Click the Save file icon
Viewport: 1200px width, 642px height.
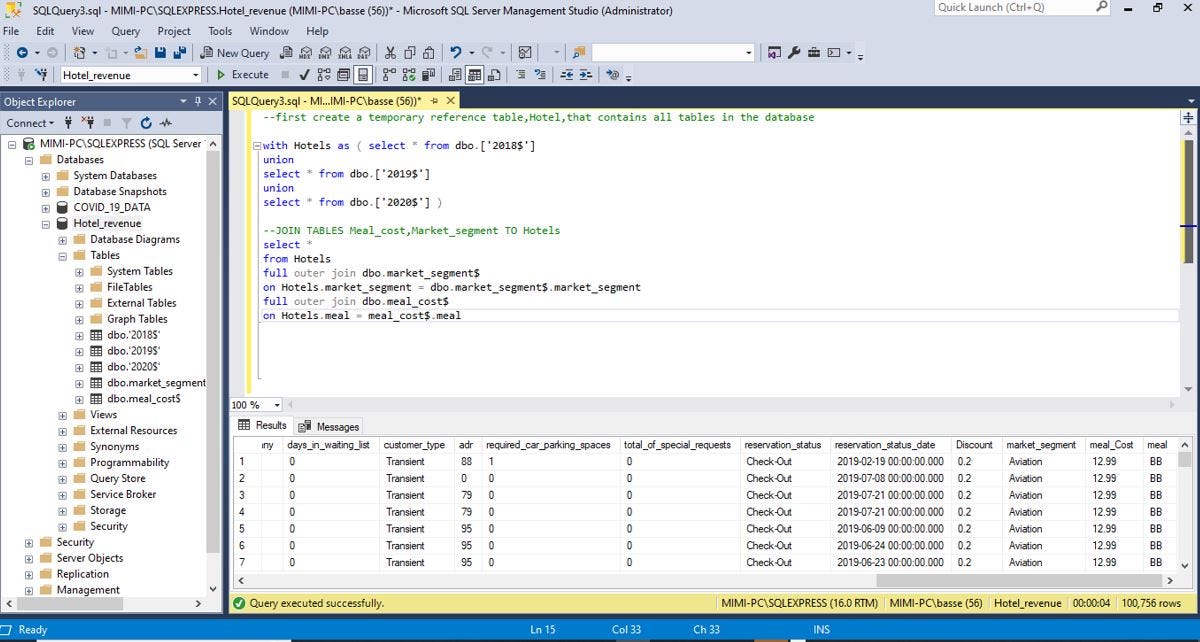click(x=160, y=52)
